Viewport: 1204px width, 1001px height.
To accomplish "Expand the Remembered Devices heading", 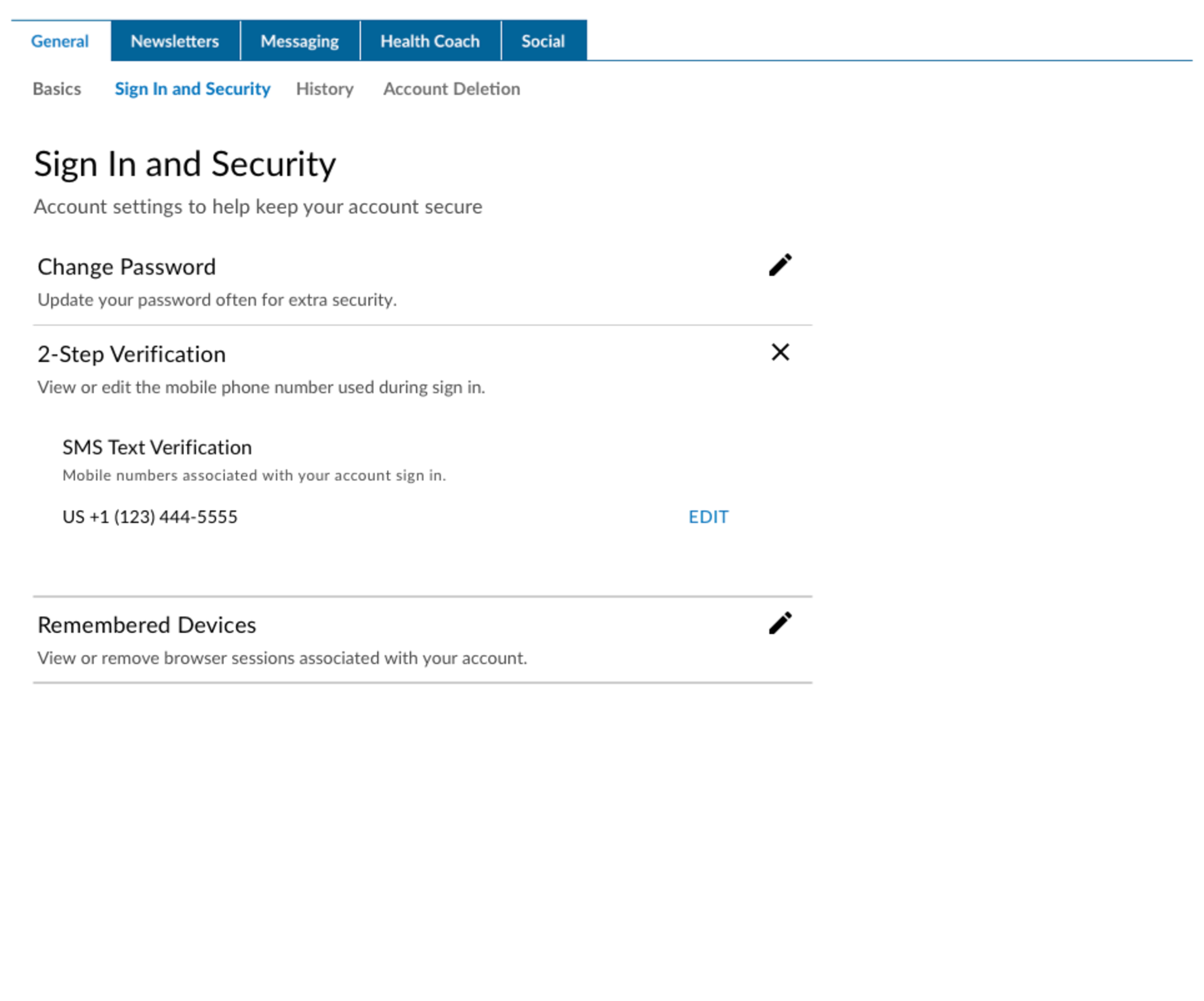I will point(146,625).
